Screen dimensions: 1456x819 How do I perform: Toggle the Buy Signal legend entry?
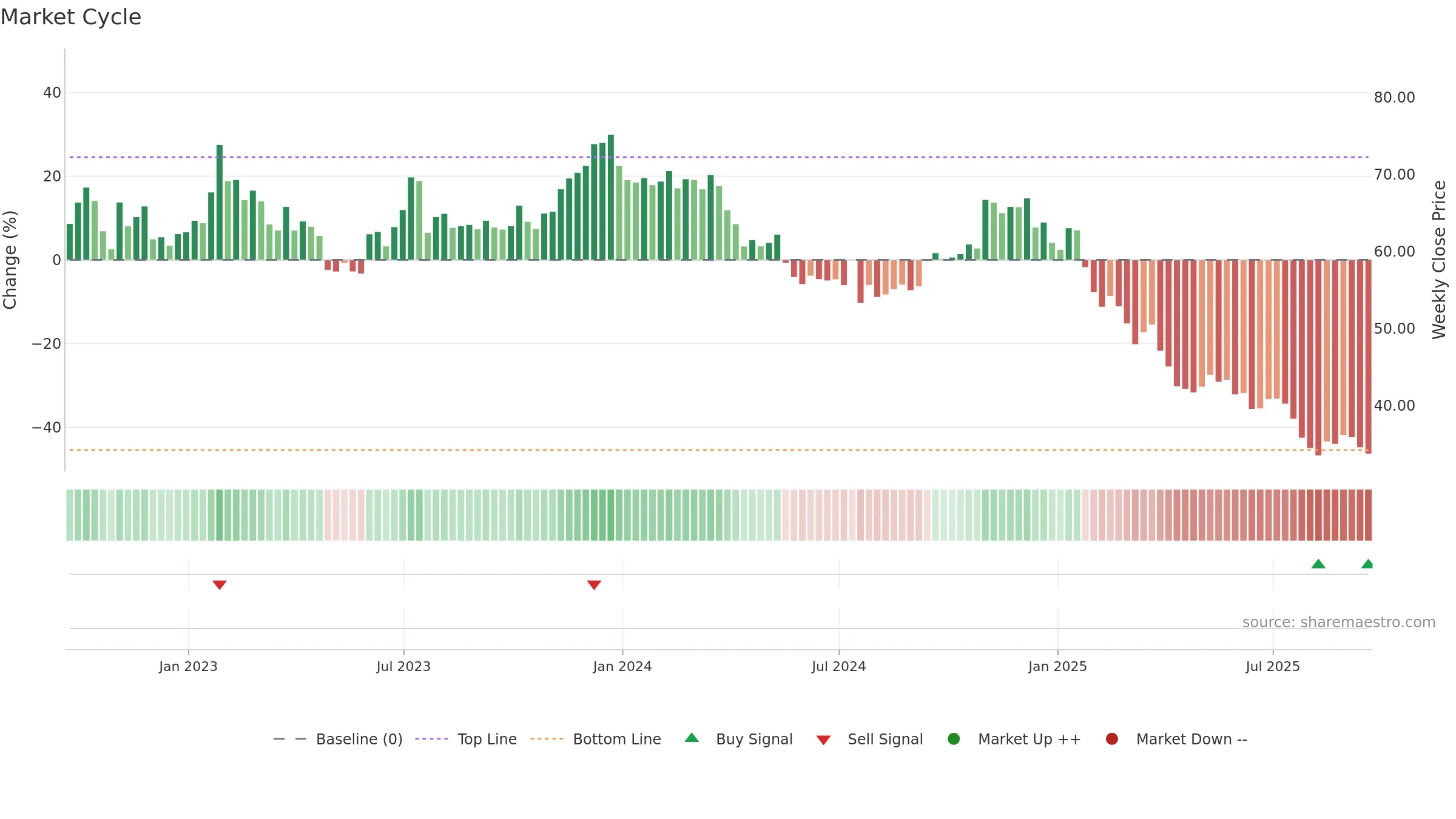(738, 739)
